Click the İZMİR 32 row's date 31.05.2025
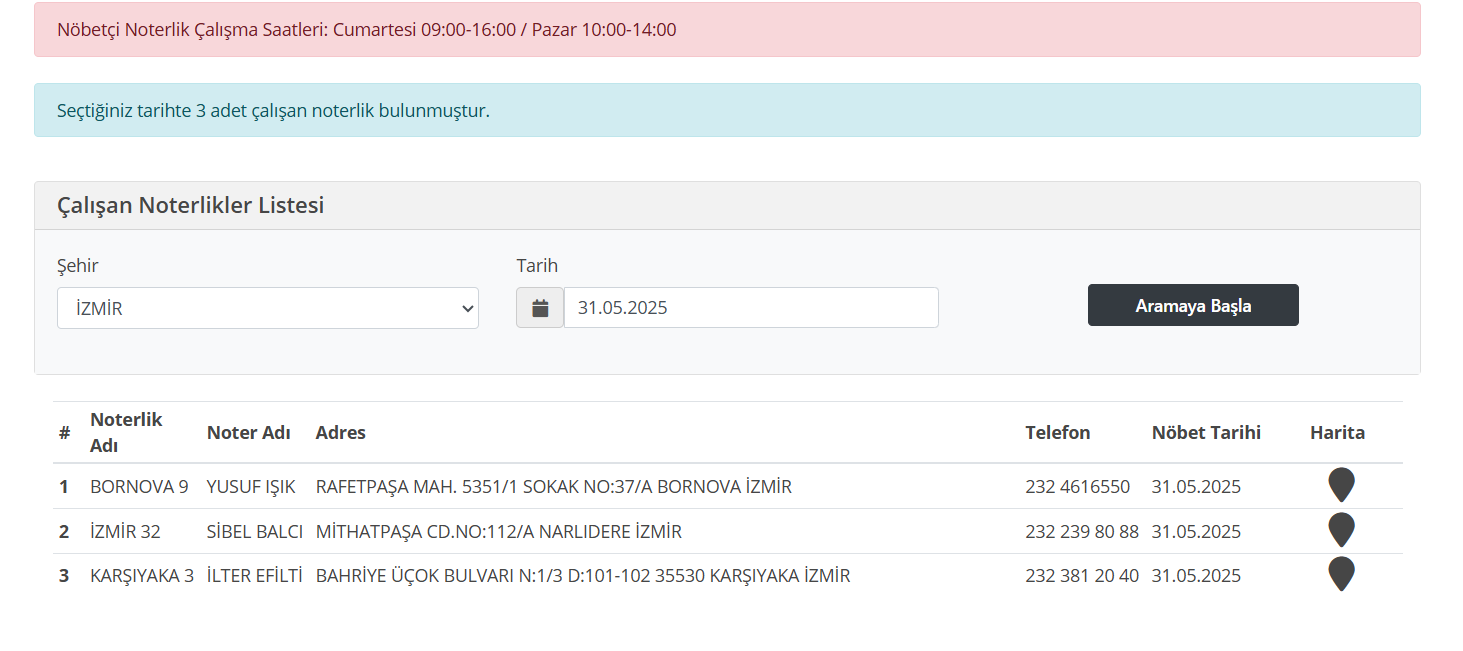The image size is (1463, 651). (1196, 532)
